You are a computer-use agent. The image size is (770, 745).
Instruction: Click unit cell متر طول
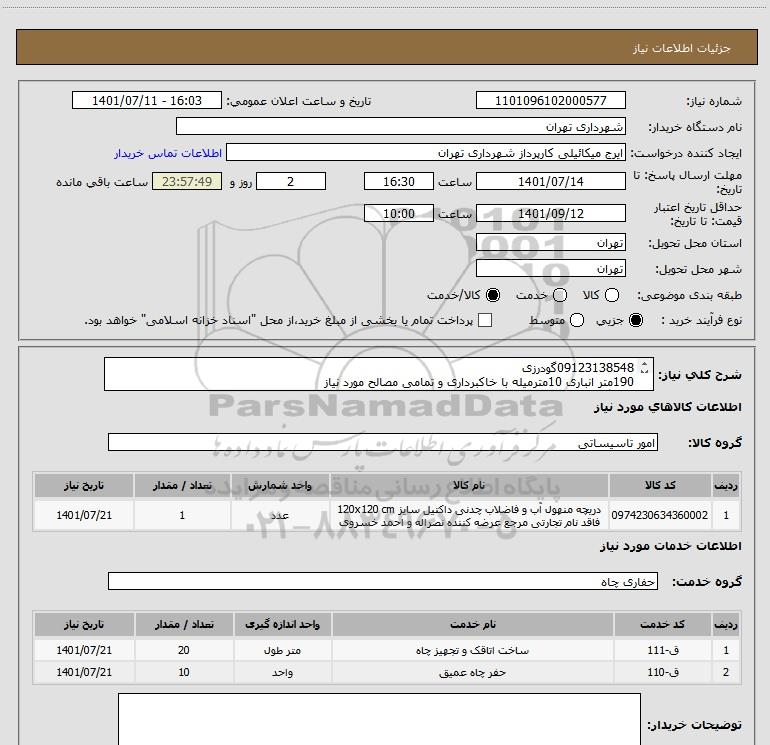pyautogui.click(x=282, y=650)
